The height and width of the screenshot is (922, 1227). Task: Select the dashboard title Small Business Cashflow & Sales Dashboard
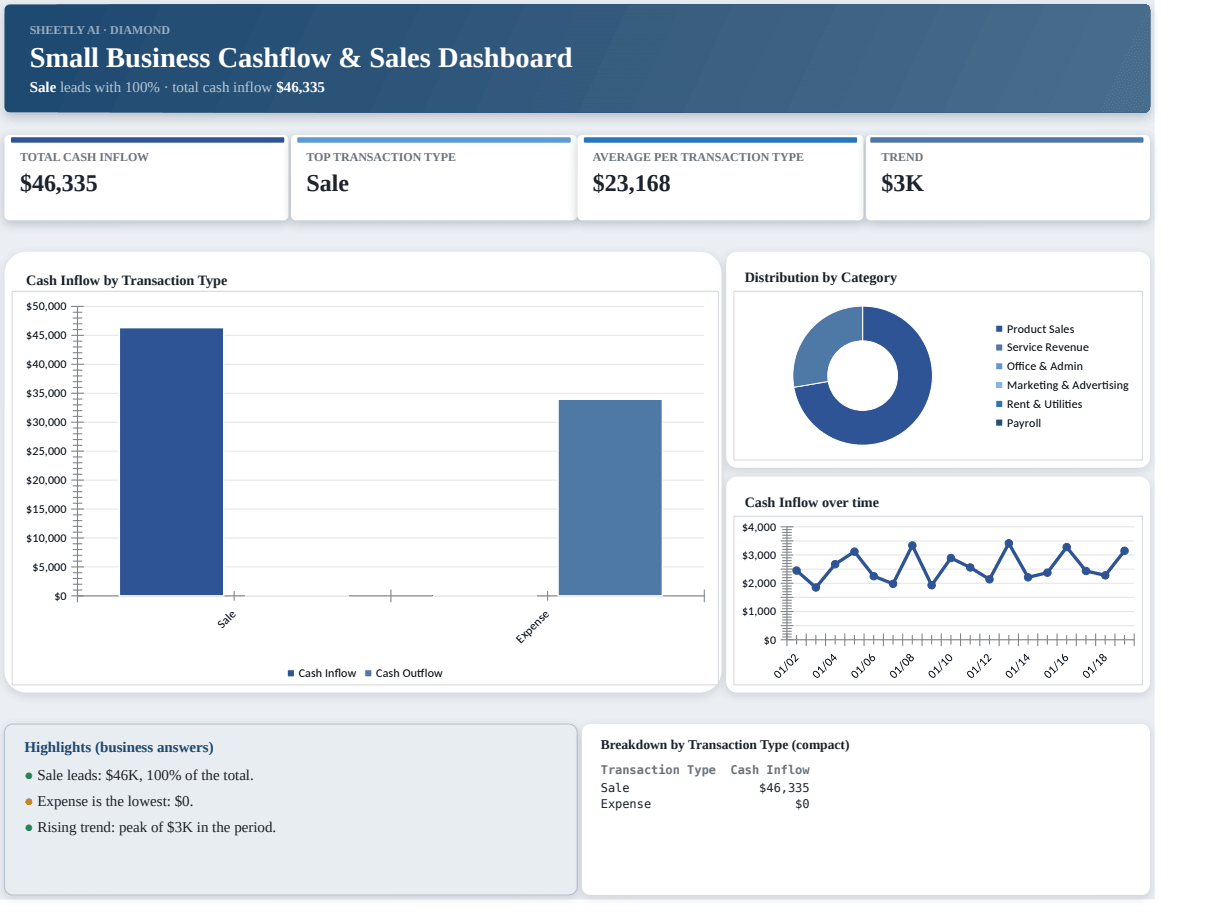[x=301, y=58]
